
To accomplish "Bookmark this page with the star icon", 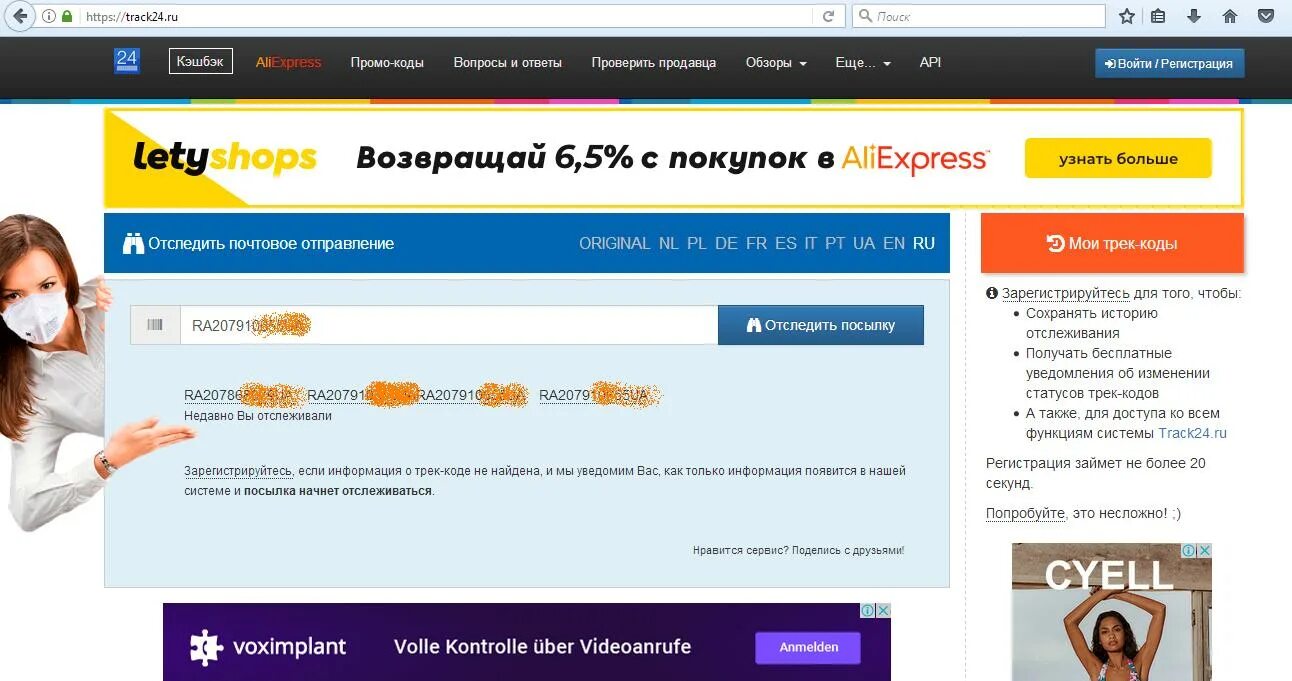I will pos(1127,16).
